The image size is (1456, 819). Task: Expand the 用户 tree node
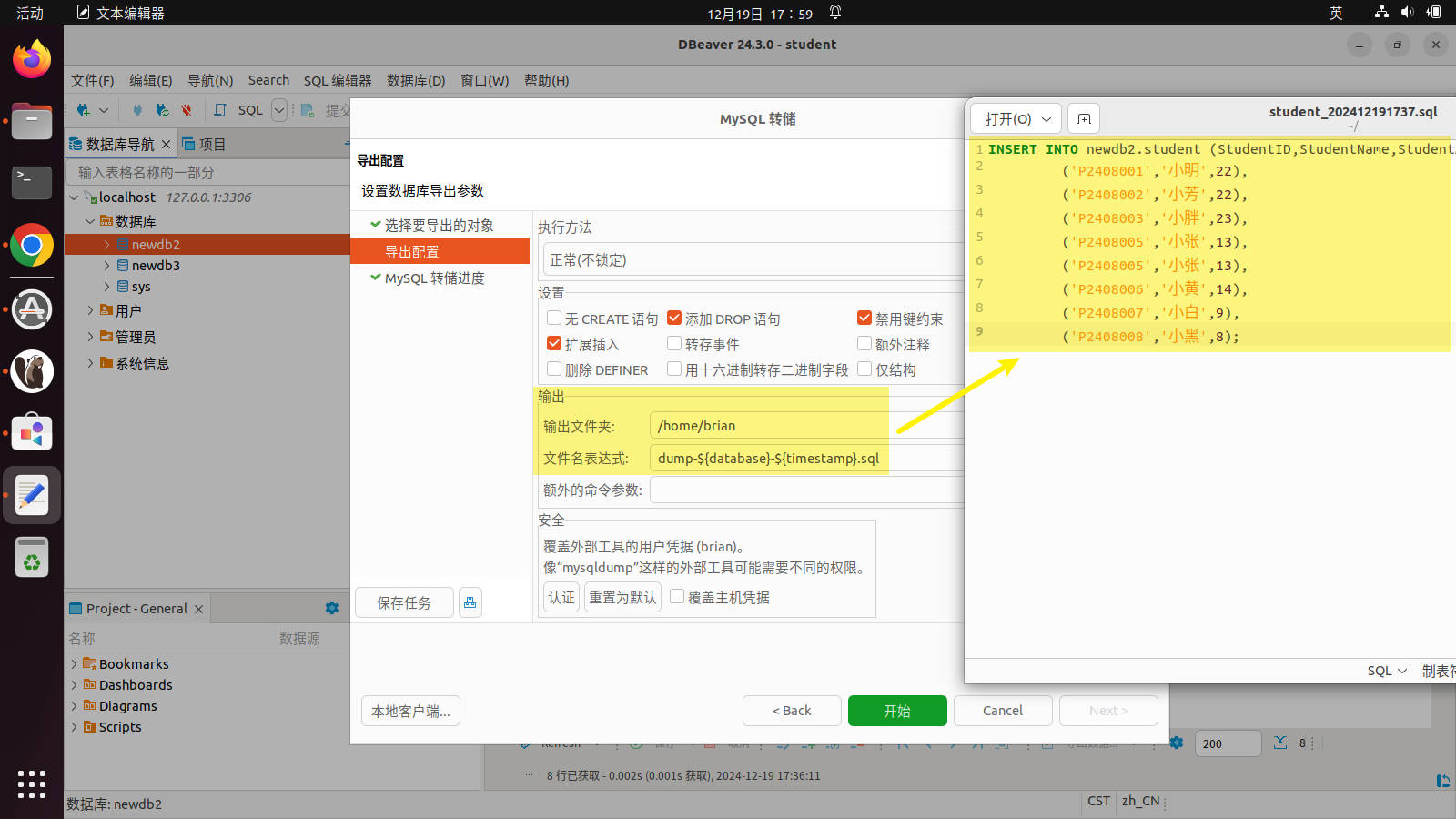tap(90, 310)
